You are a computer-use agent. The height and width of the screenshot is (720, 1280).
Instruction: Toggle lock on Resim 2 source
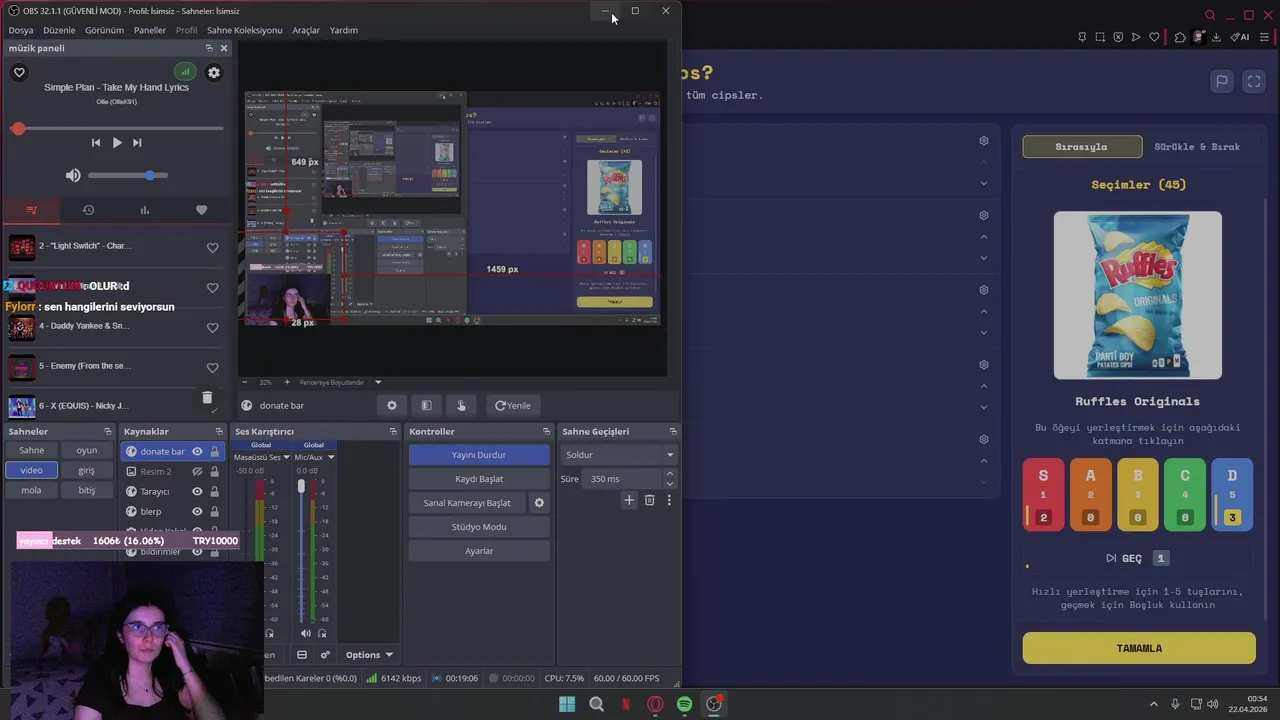[x=214, y=471]
